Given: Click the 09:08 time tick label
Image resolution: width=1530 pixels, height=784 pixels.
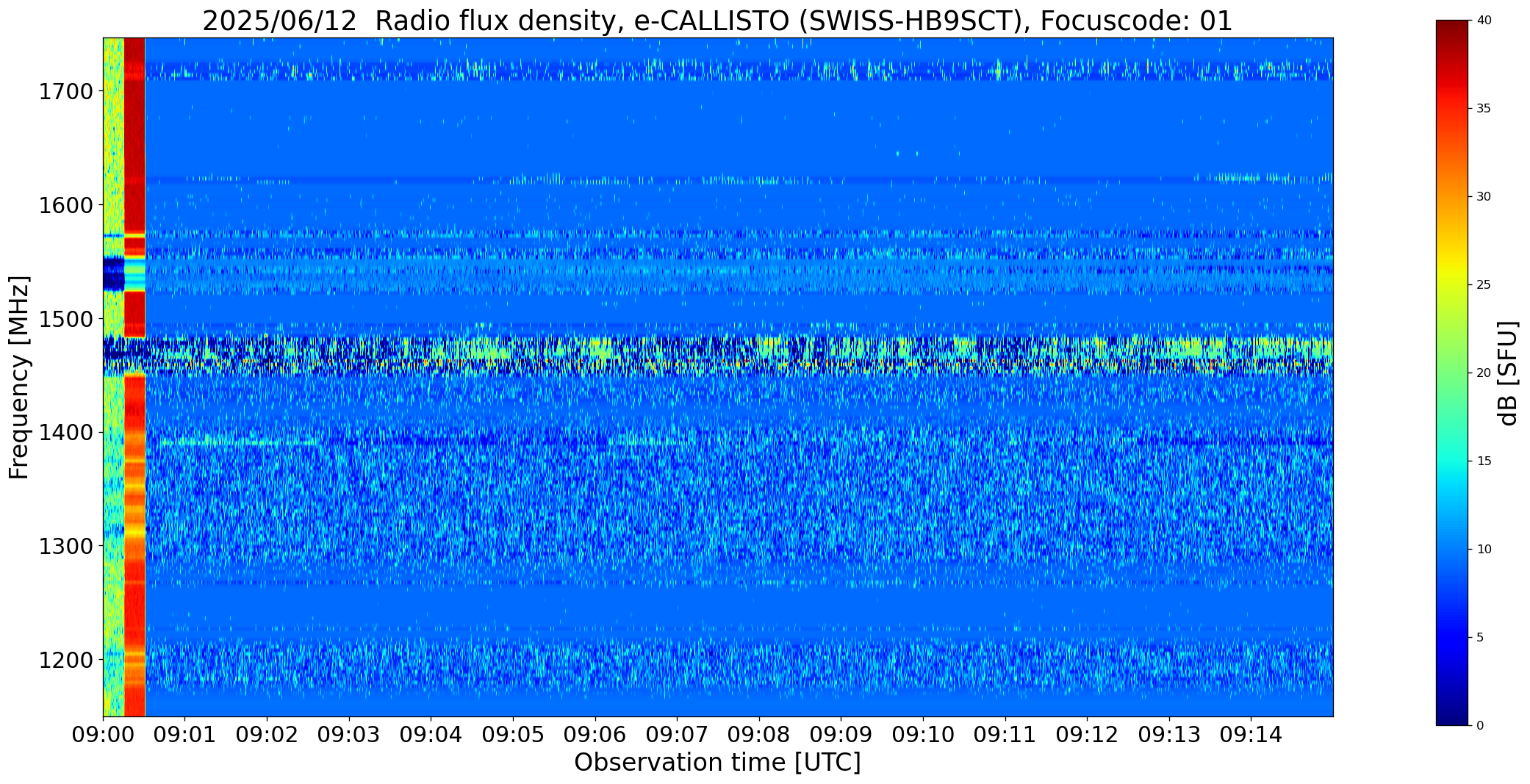Looking at the screenshot, I should pyautogui.click(x=759, y=735).
